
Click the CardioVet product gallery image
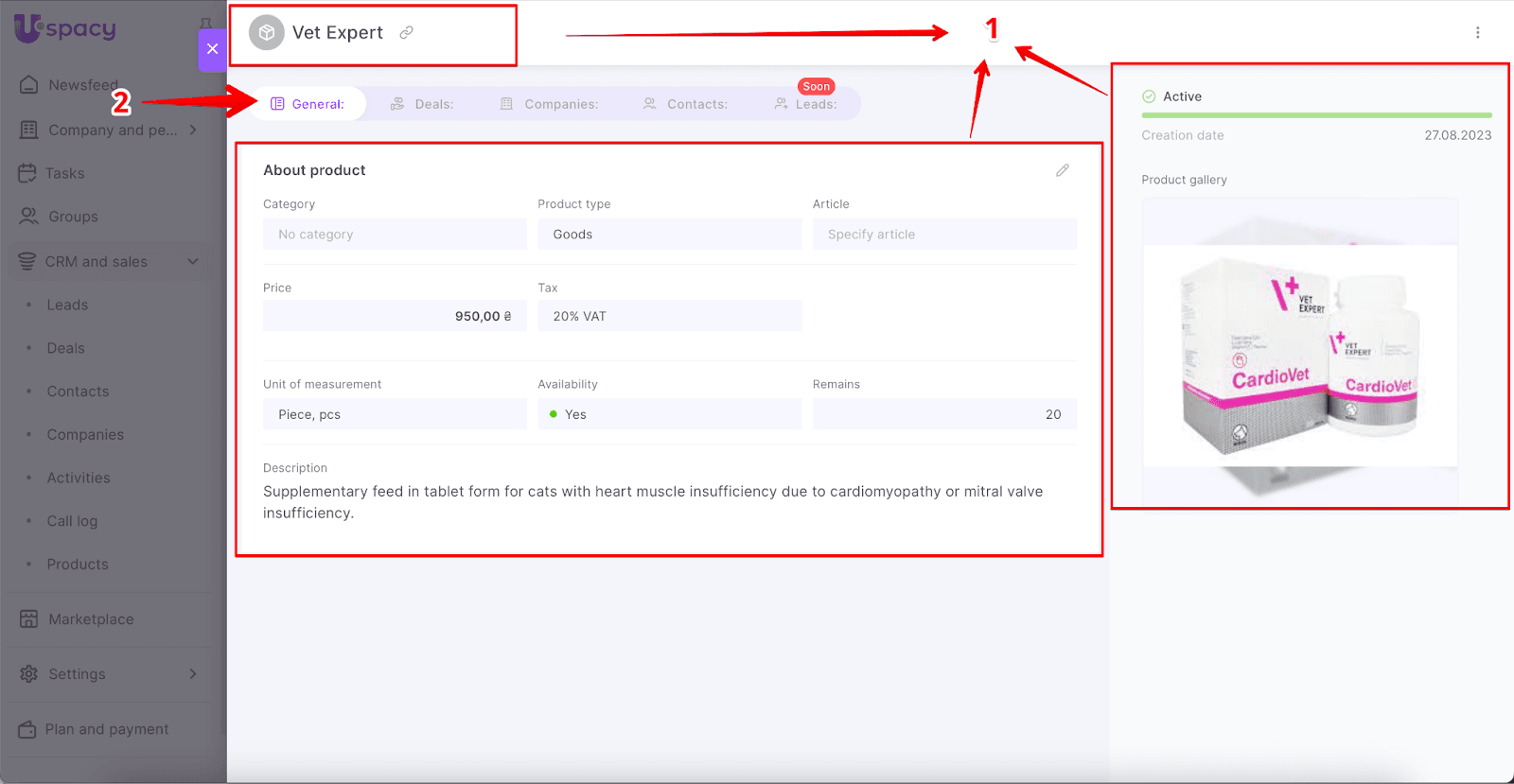click(1299, 355)
